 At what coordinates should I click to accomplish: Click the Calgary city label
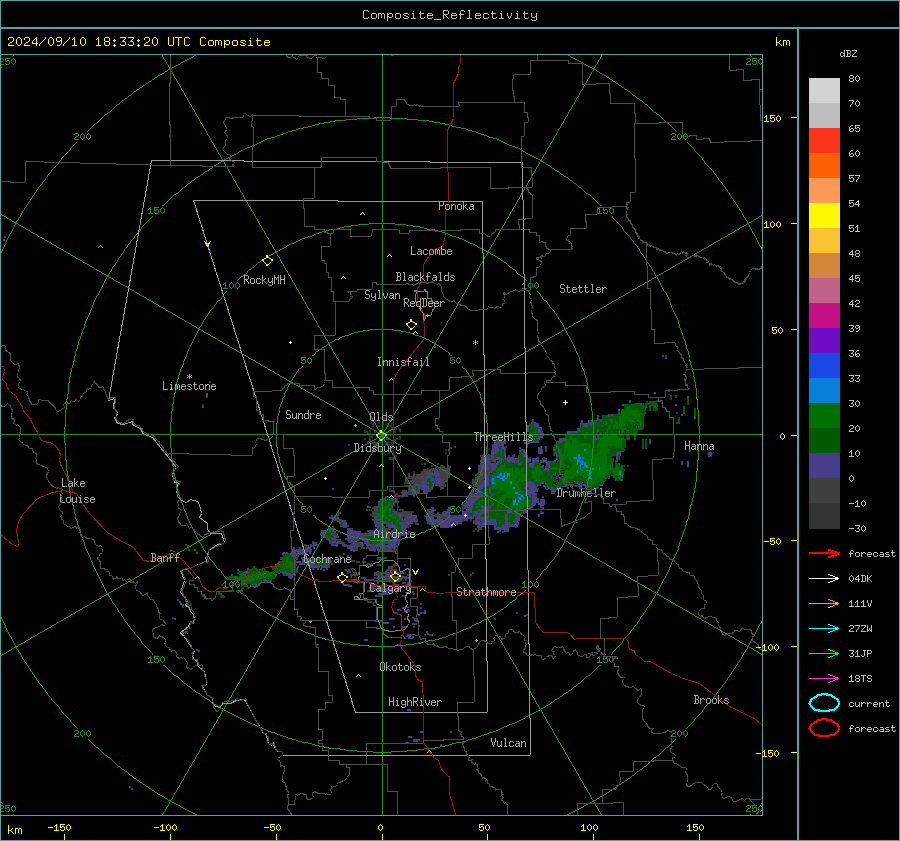390,588
